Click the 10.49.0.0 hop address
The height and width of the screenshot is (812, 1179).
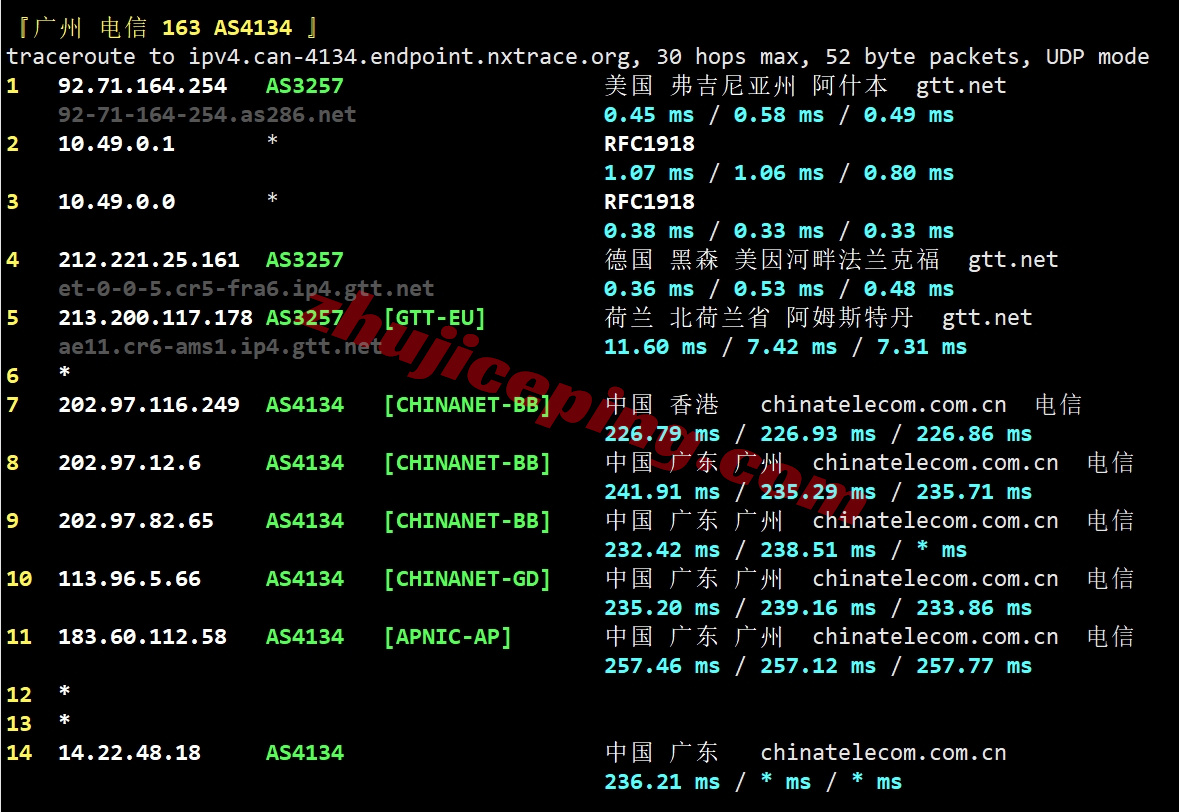(116, 202)
